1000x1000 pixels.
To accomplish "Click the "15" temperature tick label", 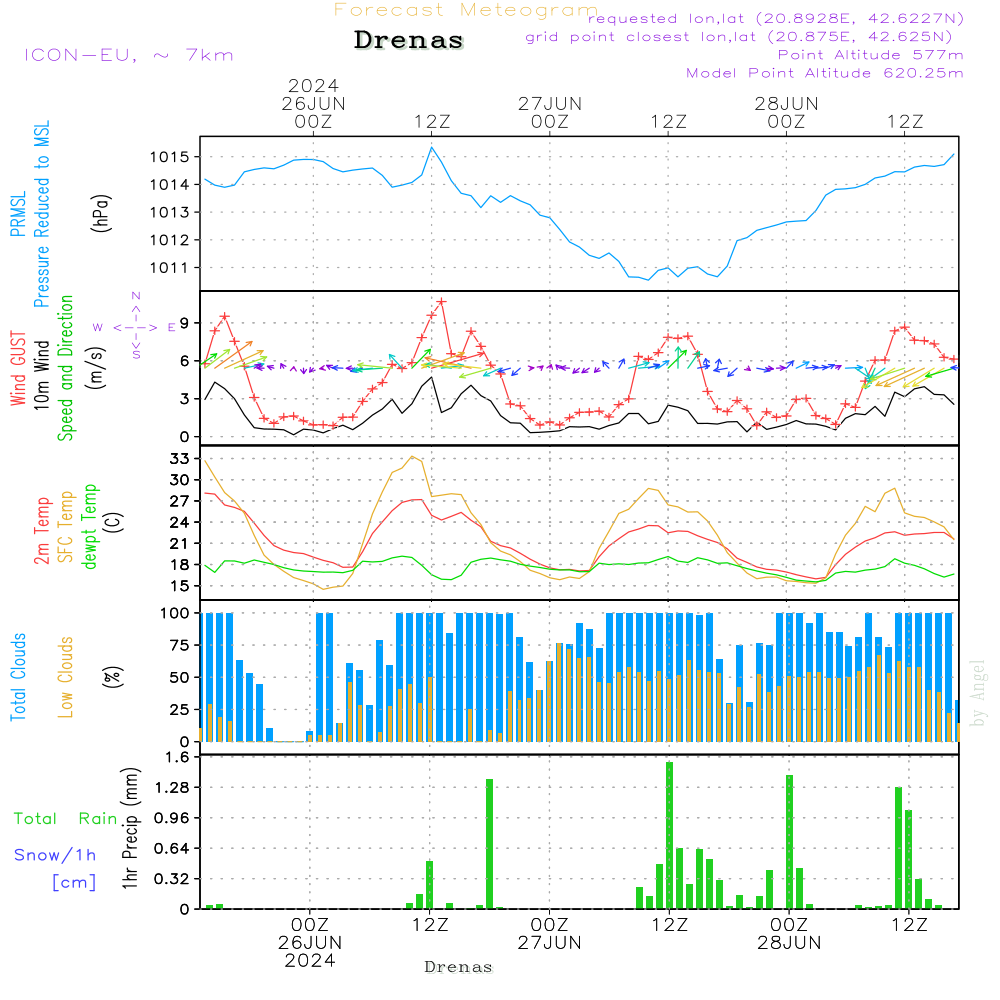I will click(180, 585).
